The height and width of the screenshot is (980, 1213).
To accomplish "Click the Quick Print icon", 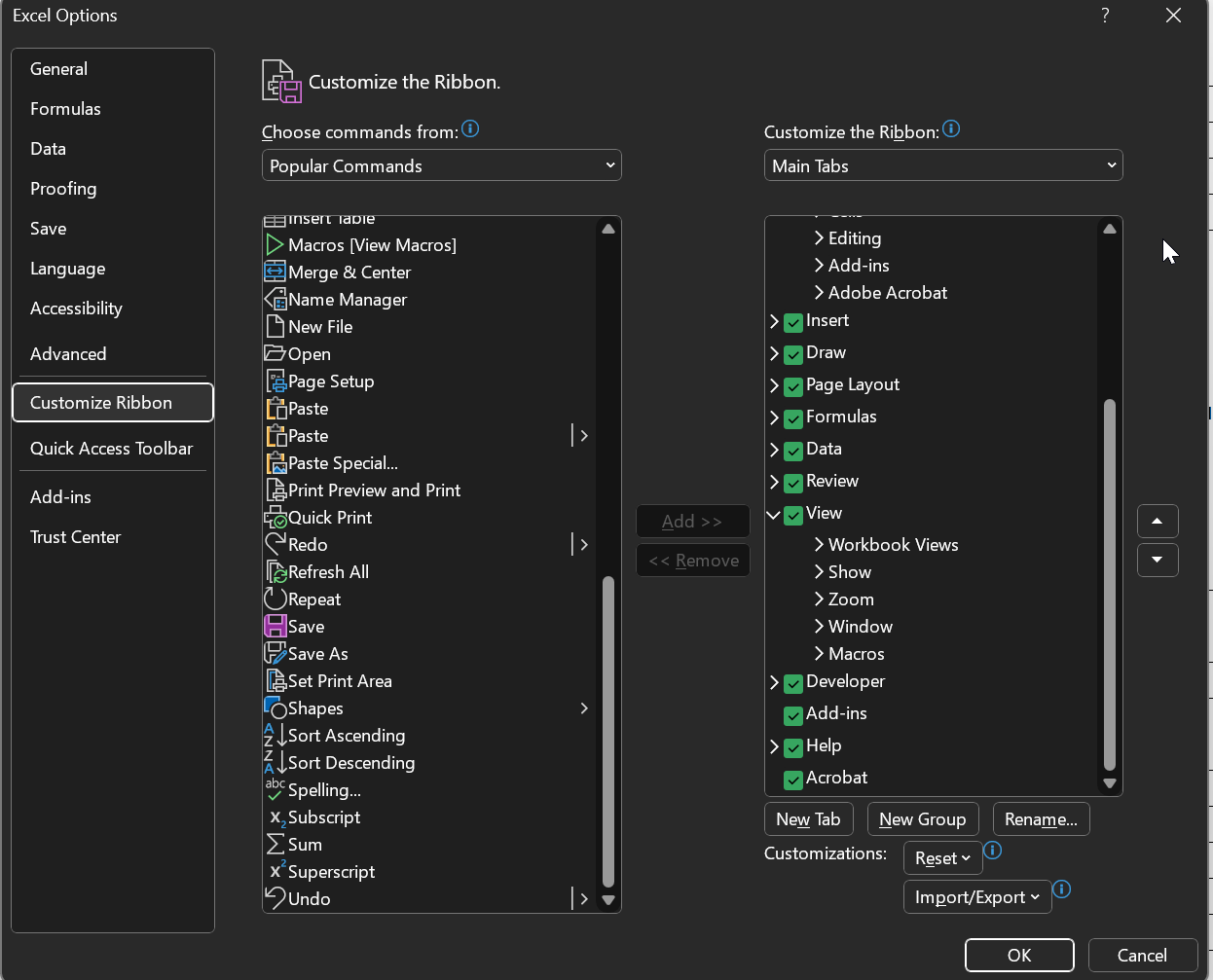I will click(x=276, y=518).
